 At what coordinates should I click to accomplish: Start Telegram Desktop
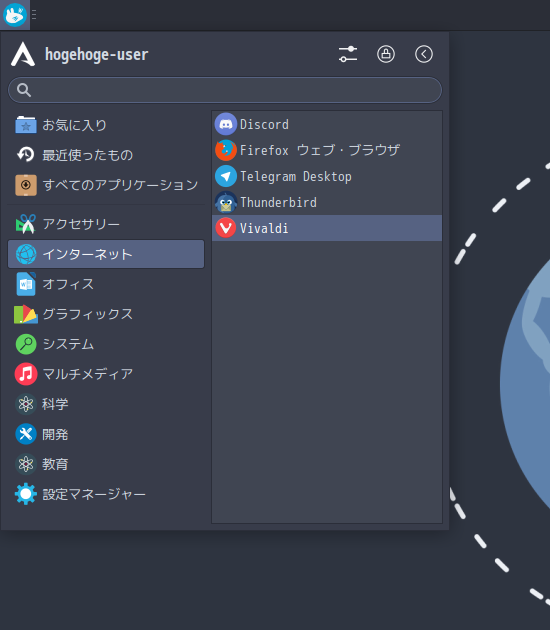coord(327,176)
